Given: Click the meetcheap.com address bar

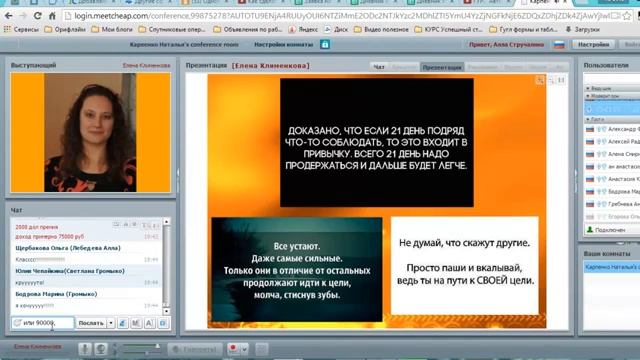Looking at the screenshot, I should tap(341, 16).
